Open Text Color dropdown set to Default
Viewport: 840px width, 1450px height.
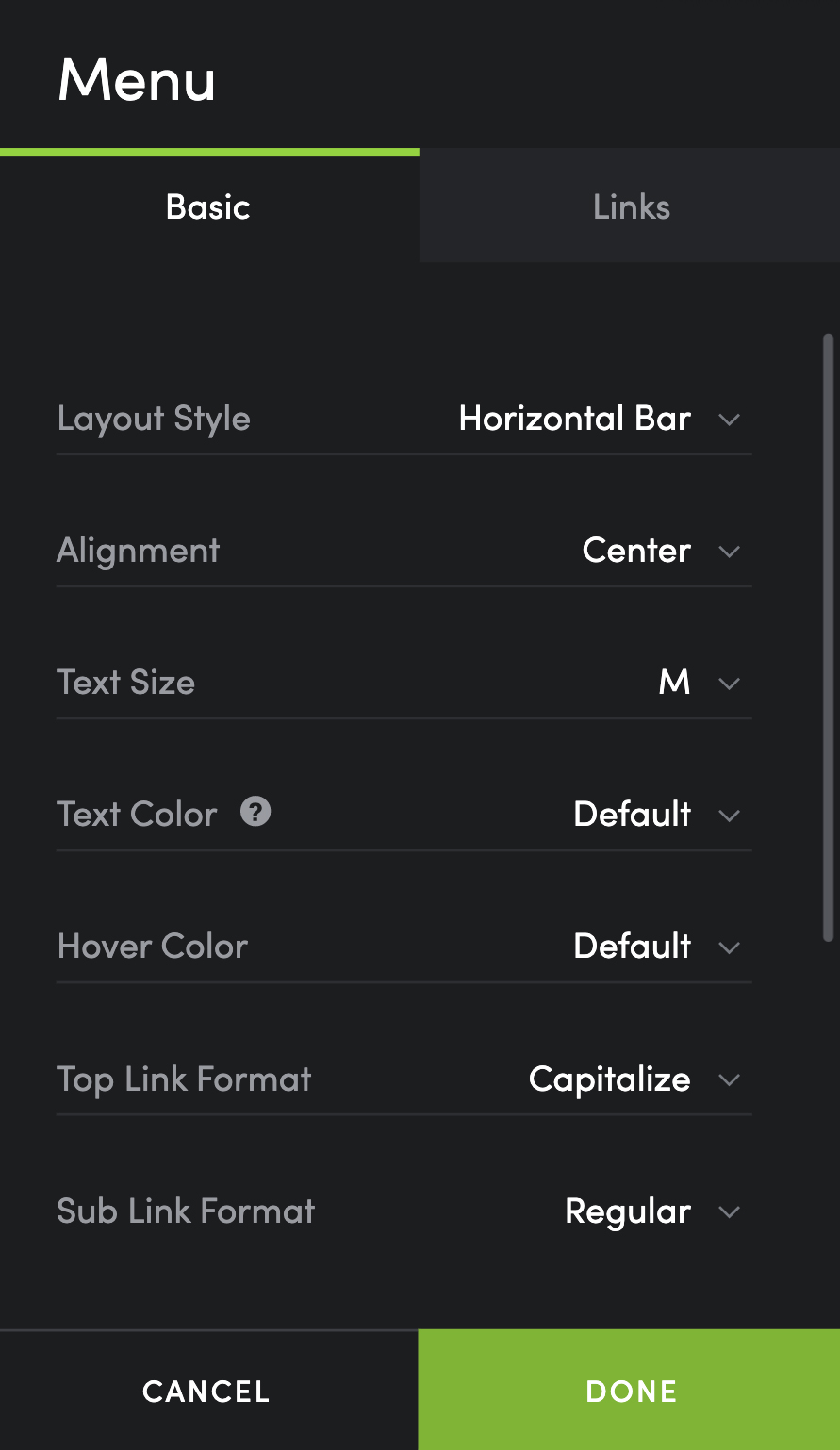coord(656,815)
